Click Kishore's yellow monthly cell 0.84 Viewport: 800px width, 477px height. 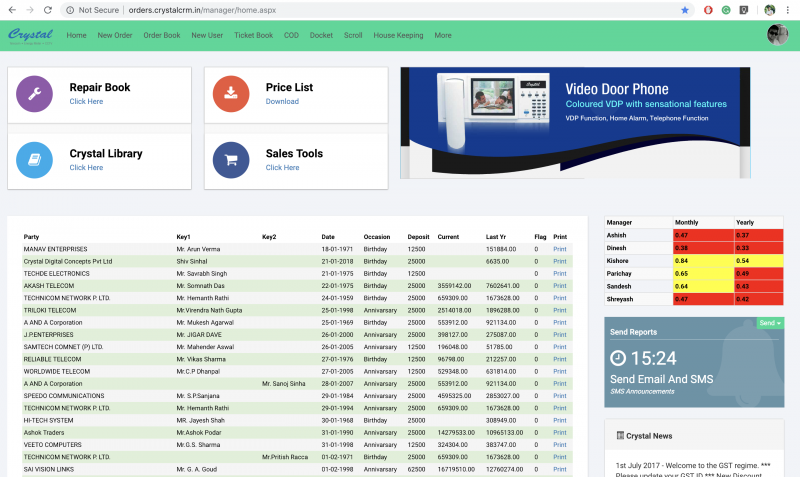(703, 261)
